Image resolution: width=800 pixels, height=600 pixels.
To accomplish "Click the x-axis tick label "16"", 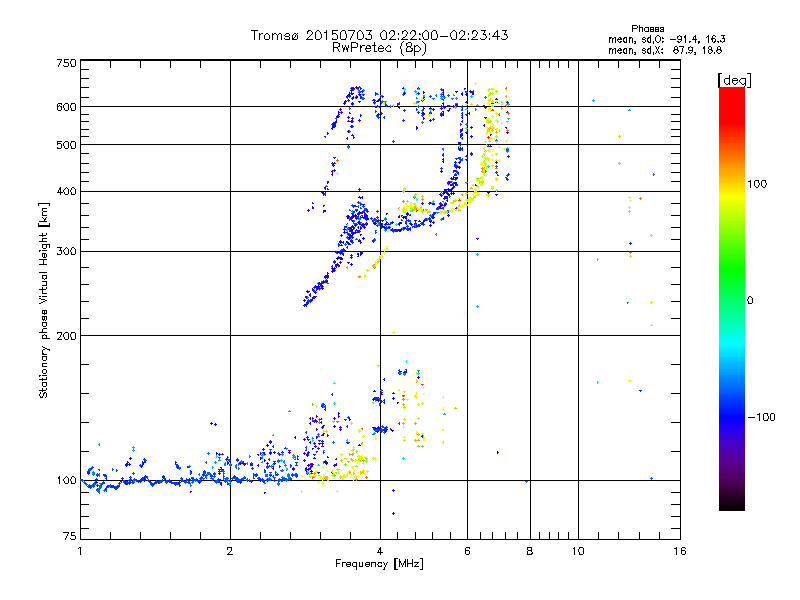I will (x=680, y=551).
